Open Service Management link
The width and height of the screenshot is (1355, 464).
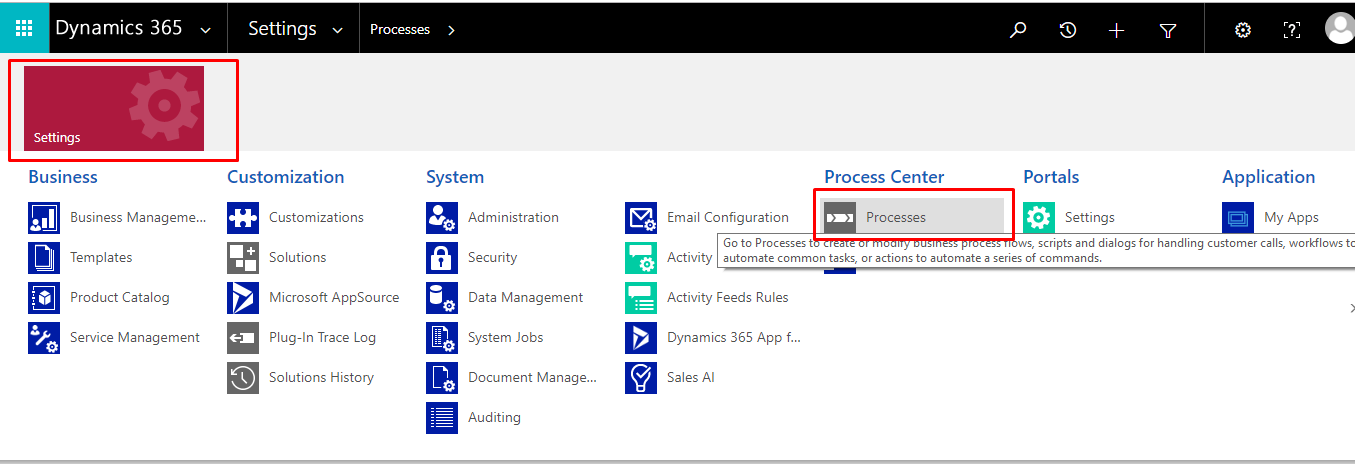[x=135, y=337]
